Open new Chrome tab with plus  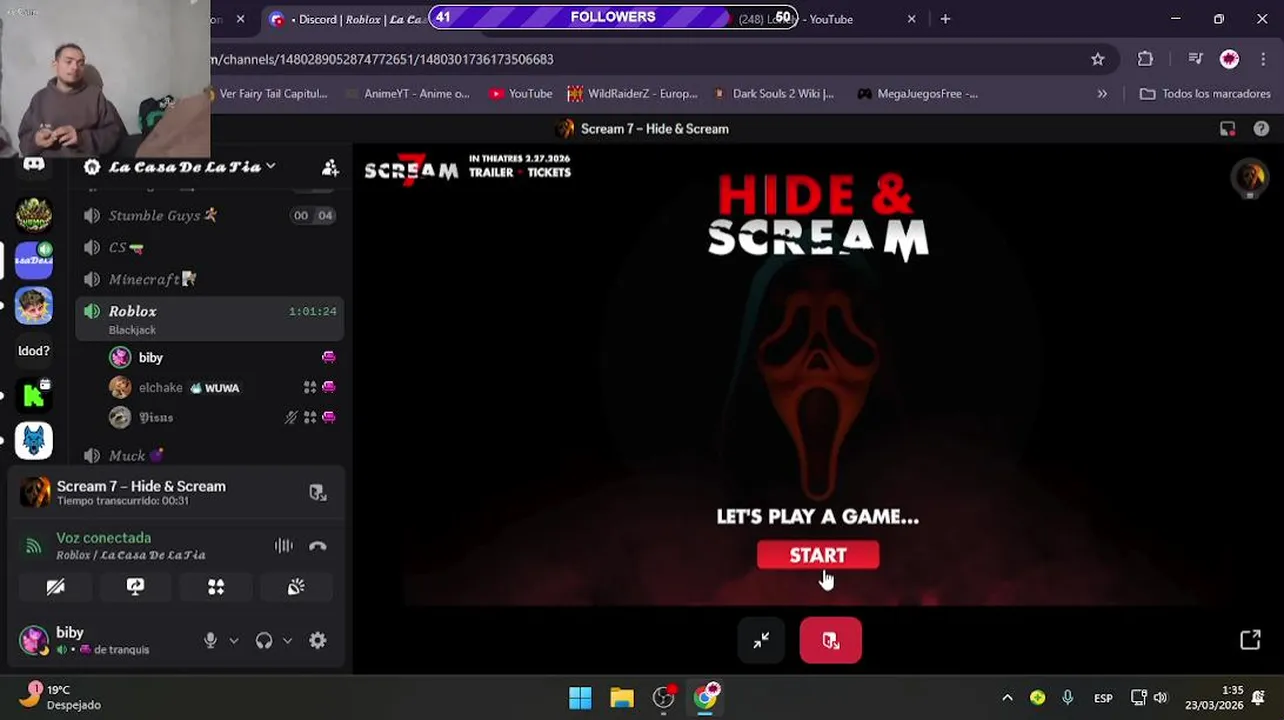click(945, 19)
